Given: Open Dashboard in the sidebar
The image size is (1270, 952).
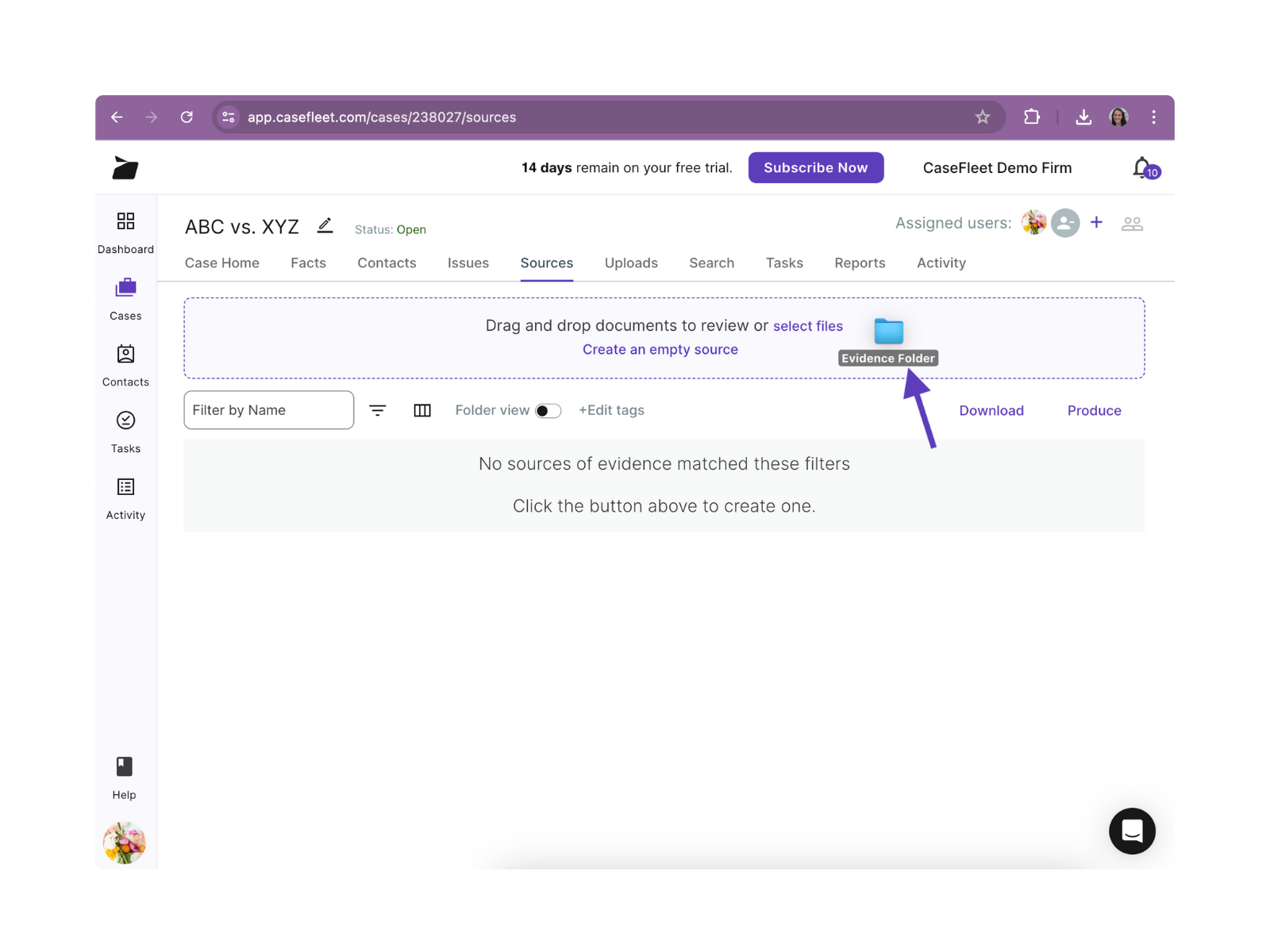Looking at the screenshot, I should (x=125, y=232).
